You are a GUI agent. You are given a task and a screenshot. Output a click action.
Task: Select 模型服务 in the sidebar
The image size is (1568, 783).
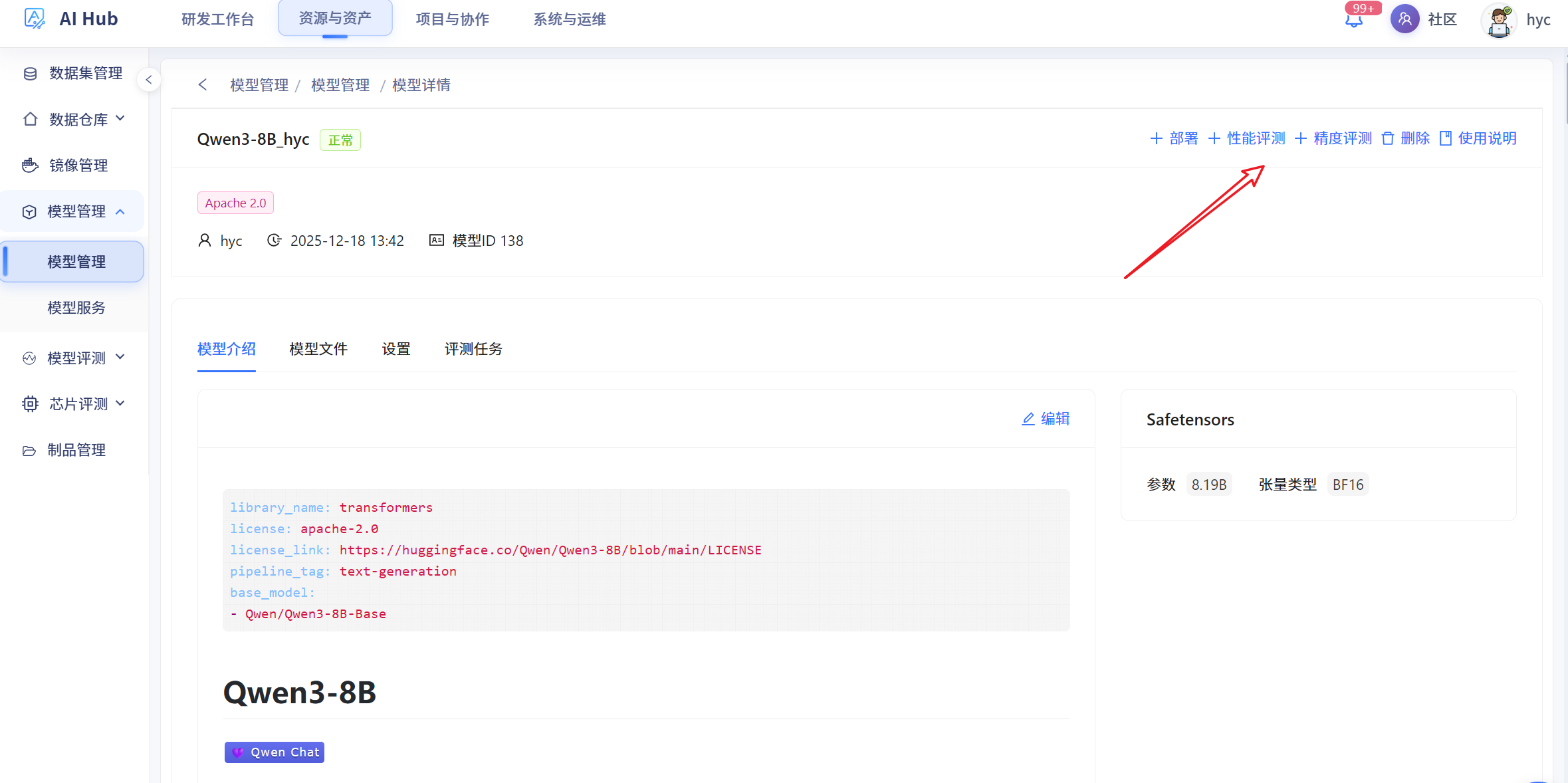[x=76, y=308]
